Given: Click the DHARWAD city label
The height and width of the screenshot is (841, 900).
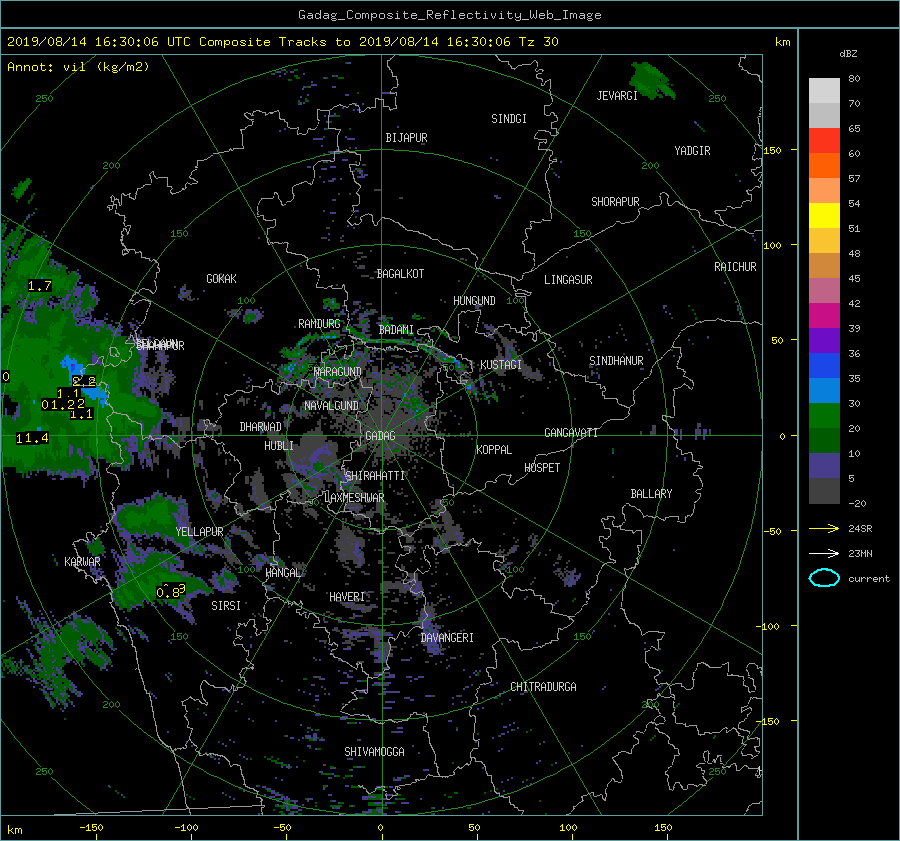Looking at the screenshot, I should click(x=260, y=427).
